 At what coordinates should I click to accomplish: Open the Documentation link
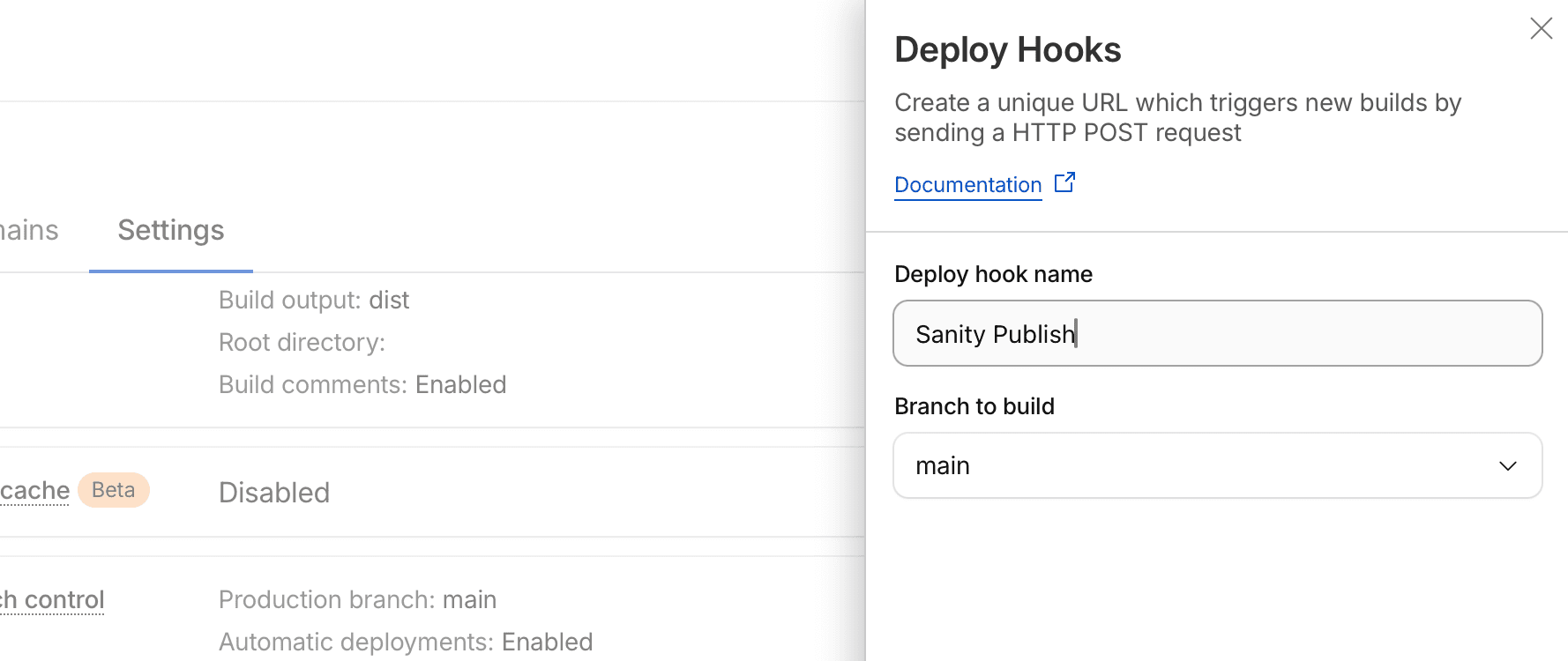click(x=967, y=185)
